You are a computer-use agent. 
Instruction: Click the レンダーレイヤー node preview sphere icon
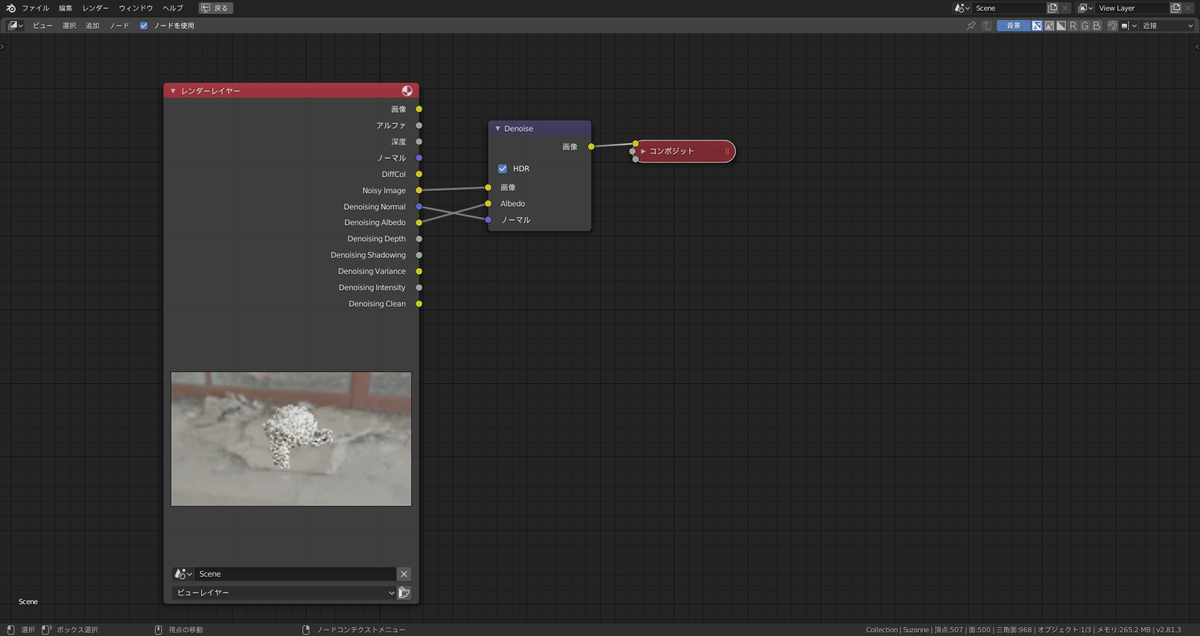tap(407, 91)
